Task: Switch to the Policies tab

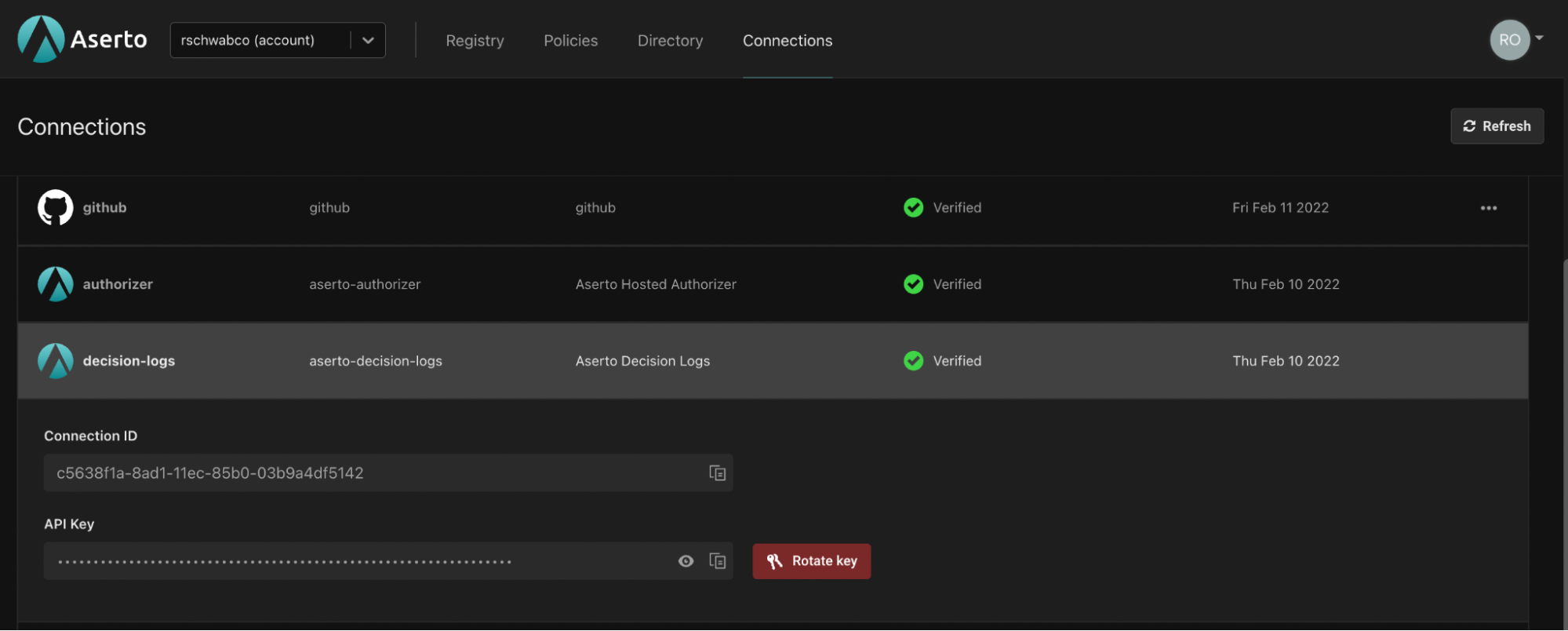Action: click(570, 40)
